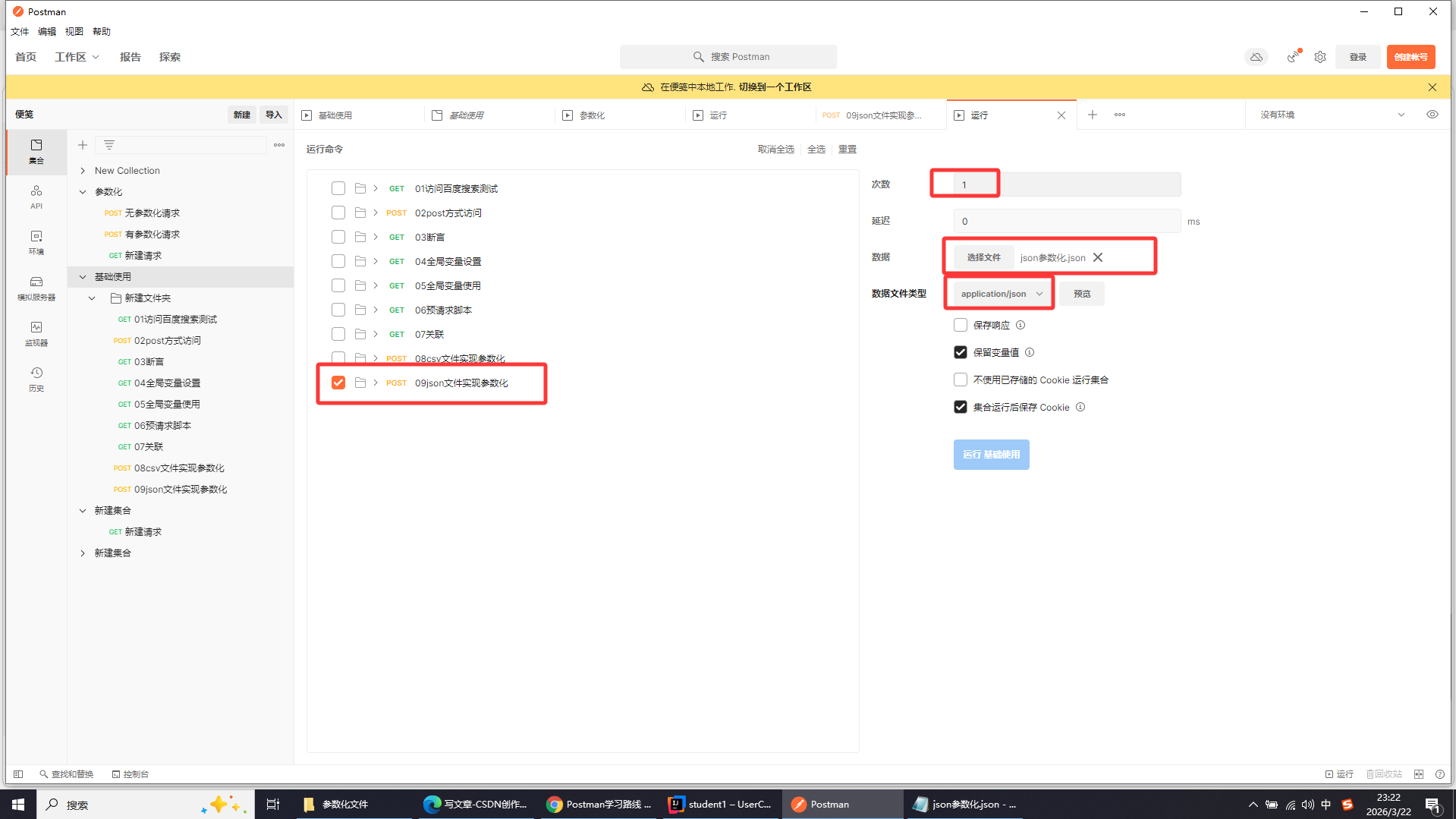Screen dimensions: 1456x819
Task: Click info icon next to 保留变量值
Action: pos(1030,352)
